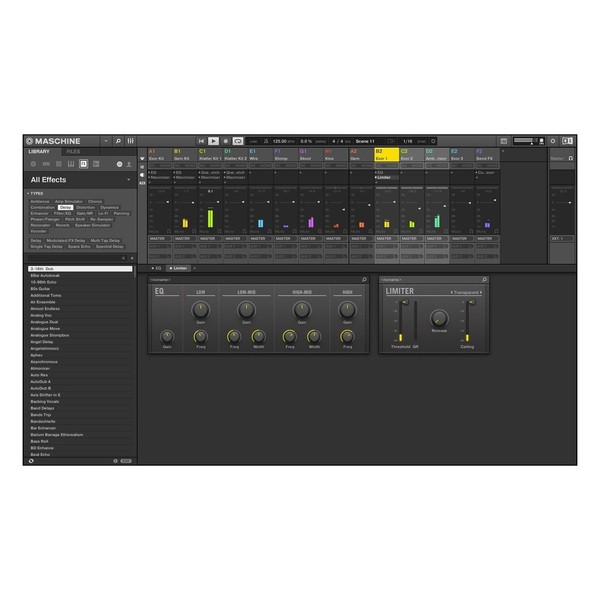The width and height of the screenshot is (600, 600).
Task: Clear the browser search field with X
Action: [123, 258]
